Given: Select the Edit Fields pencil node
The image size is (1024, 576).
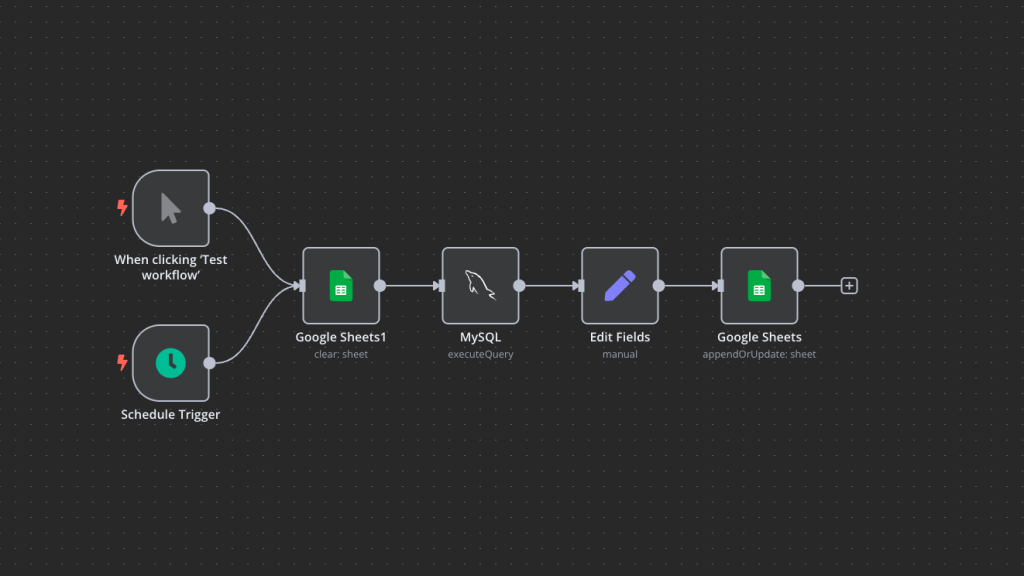Looking at the screenshot, I should [620, 286].
